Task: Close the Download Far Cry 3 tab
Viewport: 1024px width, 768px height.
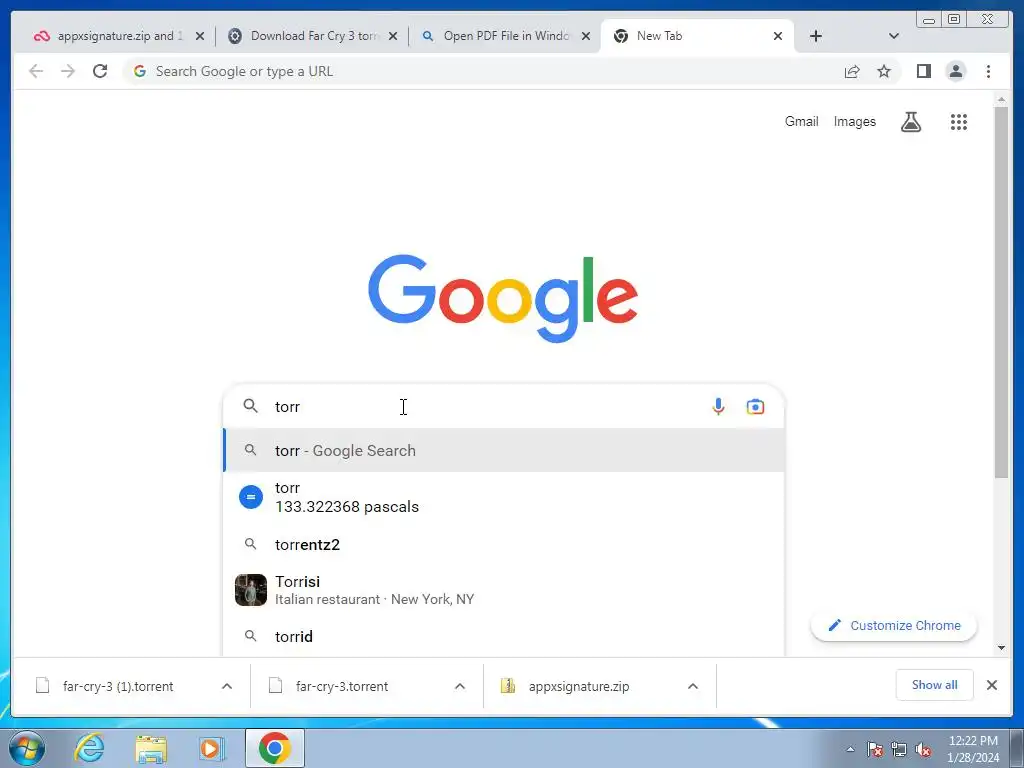Action: (393, 36)
